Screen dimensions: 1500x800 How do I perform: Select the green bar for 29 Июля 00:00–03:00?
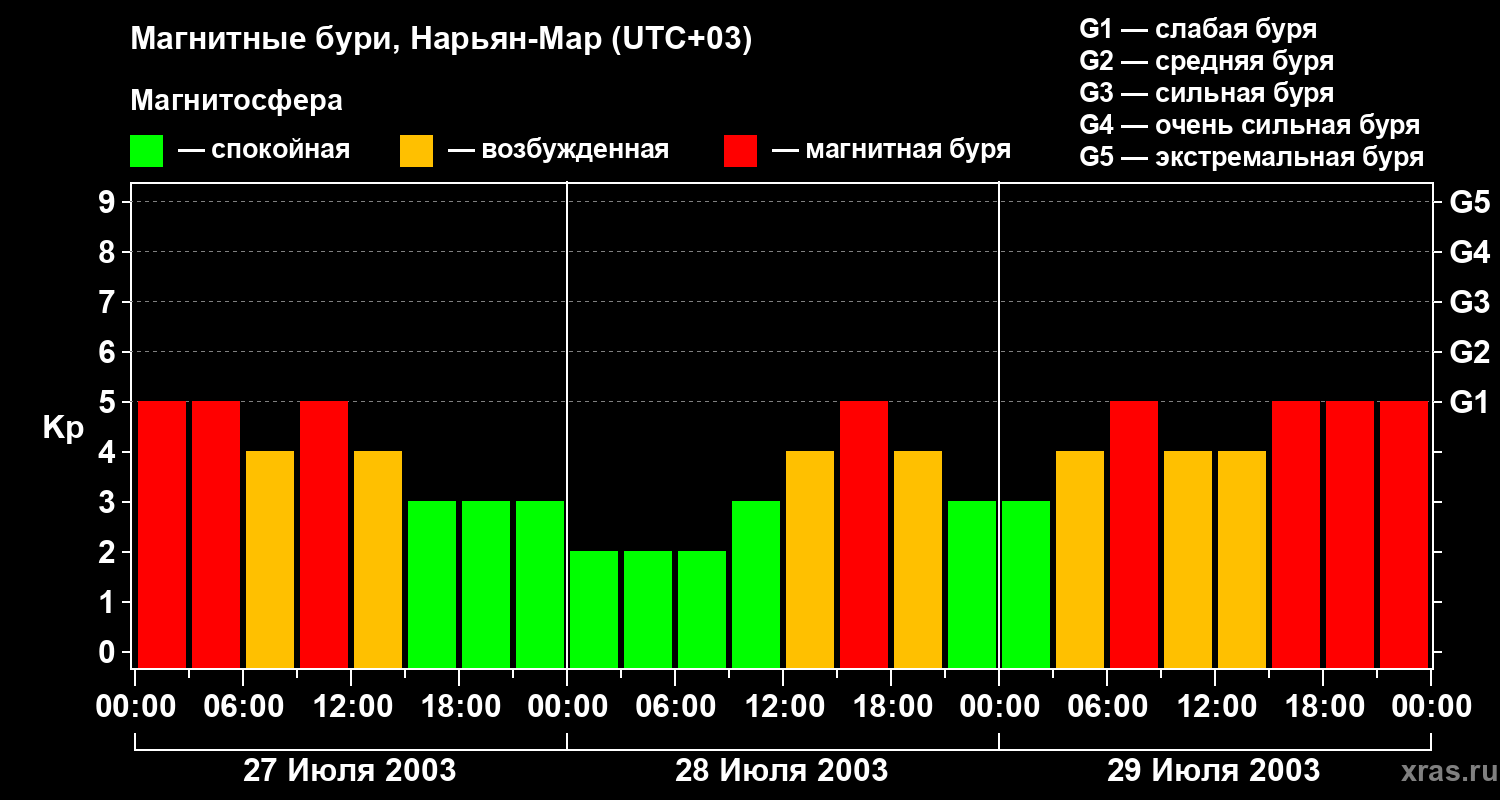click(x=1026, y=584)
